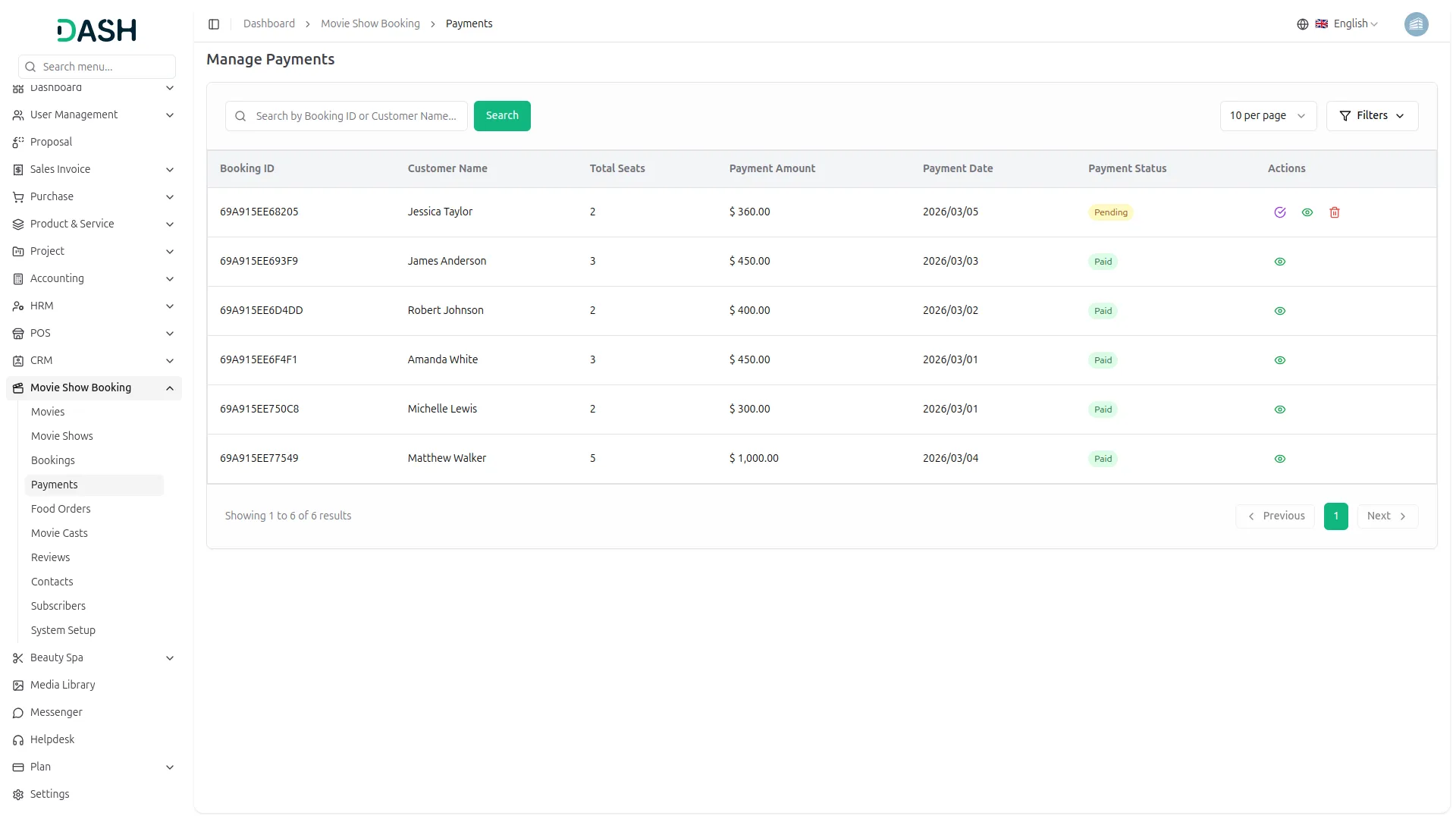1456x819 pixels.
Task: Open the English language dropdown
Action: [1350, 24]
